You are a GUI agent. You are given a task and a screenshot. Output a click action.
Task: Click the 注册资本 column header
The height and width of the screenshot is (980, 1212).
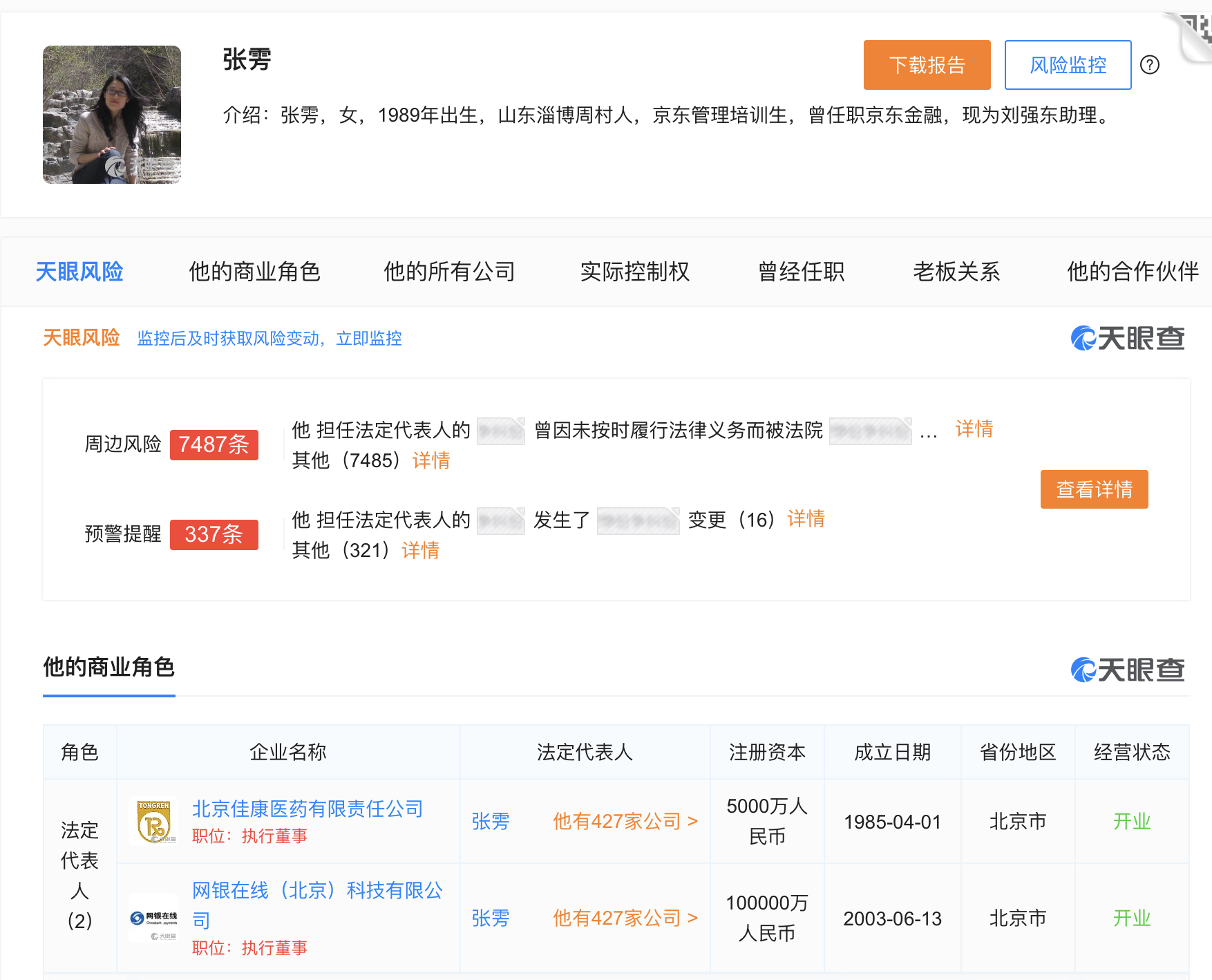coord(767,752)
